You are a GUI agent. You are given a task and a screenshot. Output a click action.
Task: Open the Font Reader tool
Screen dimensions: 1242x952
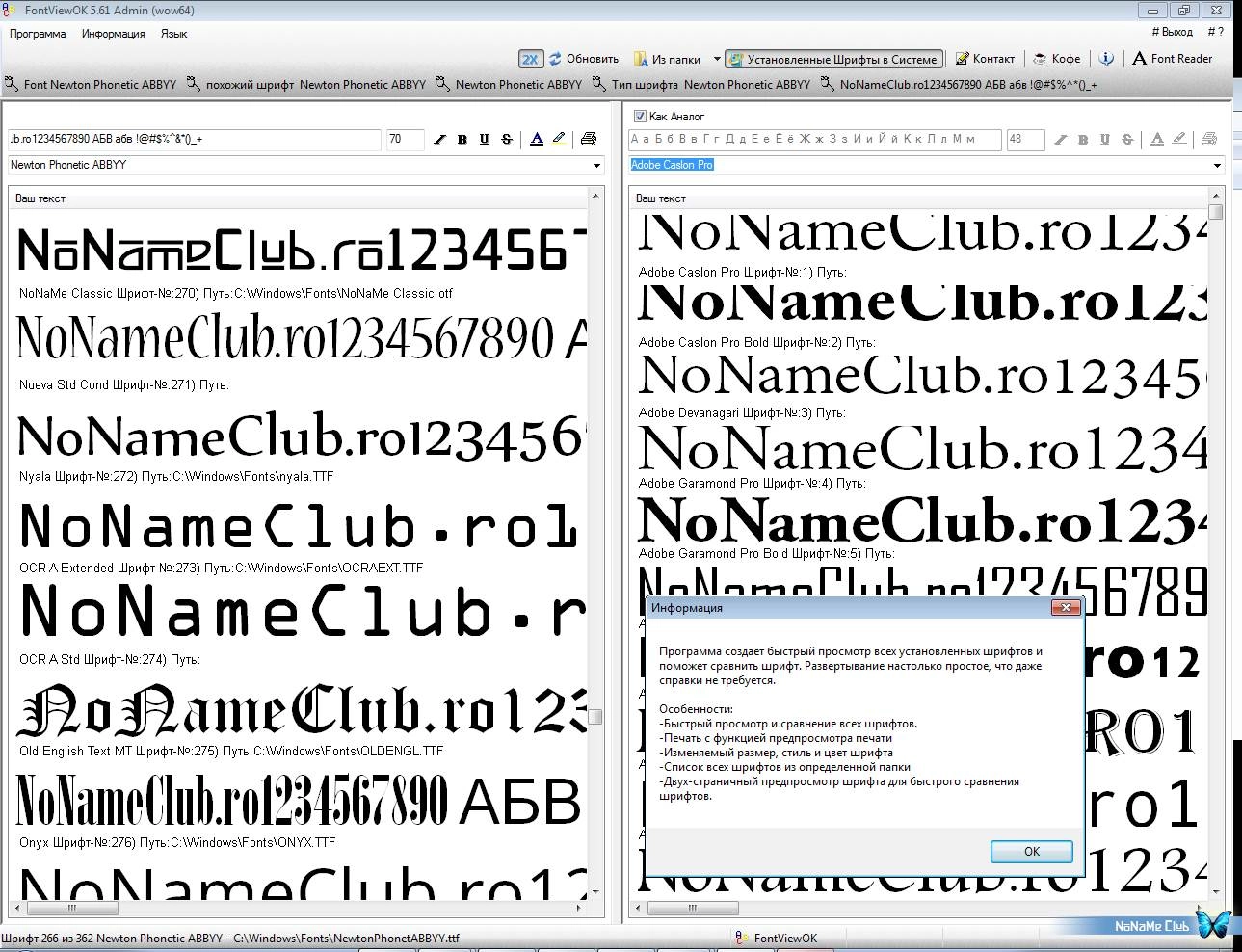click(x=1172, y=59)
